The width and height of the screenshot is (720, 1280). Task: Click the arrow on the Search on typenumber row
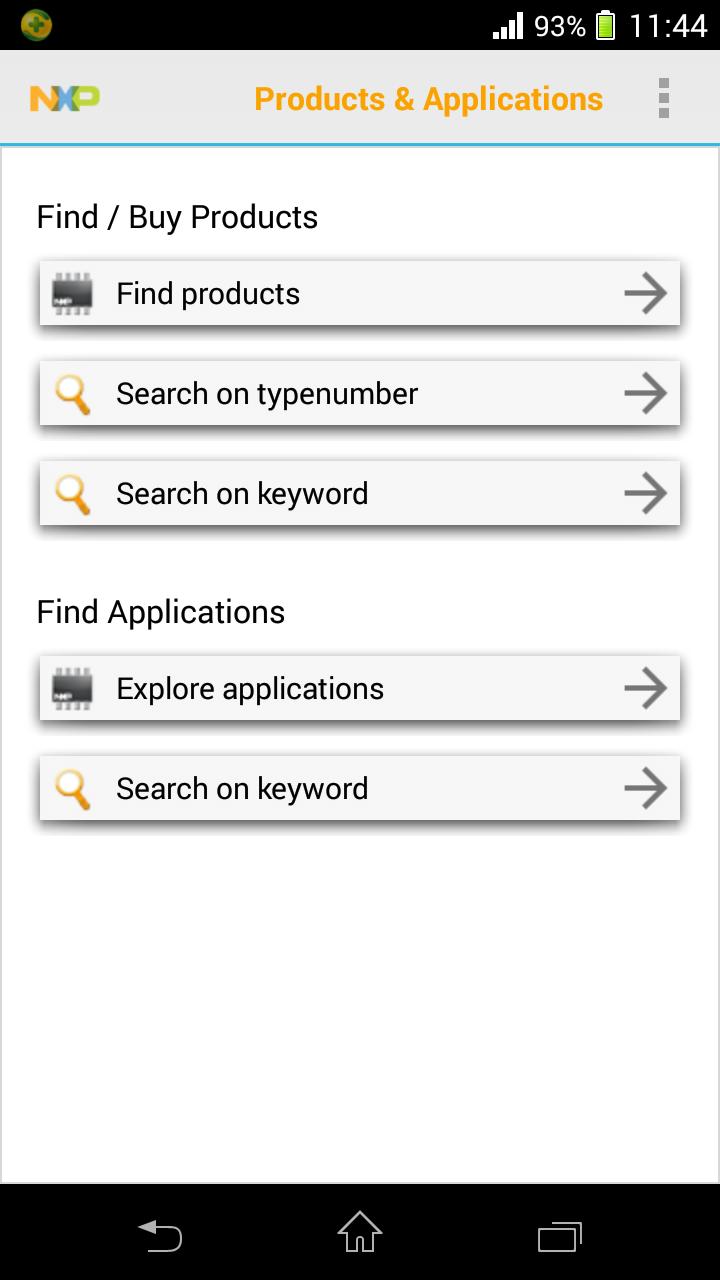coord(646,394)
